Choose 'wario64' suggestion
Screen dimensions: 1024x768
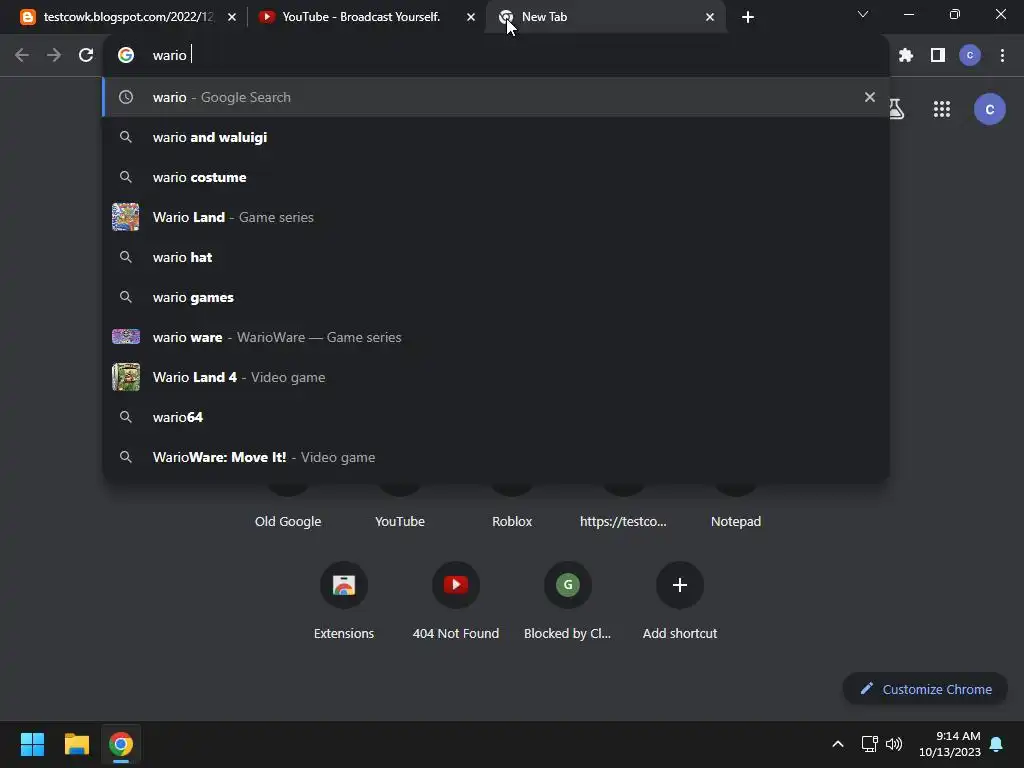[x=496, y=417]
